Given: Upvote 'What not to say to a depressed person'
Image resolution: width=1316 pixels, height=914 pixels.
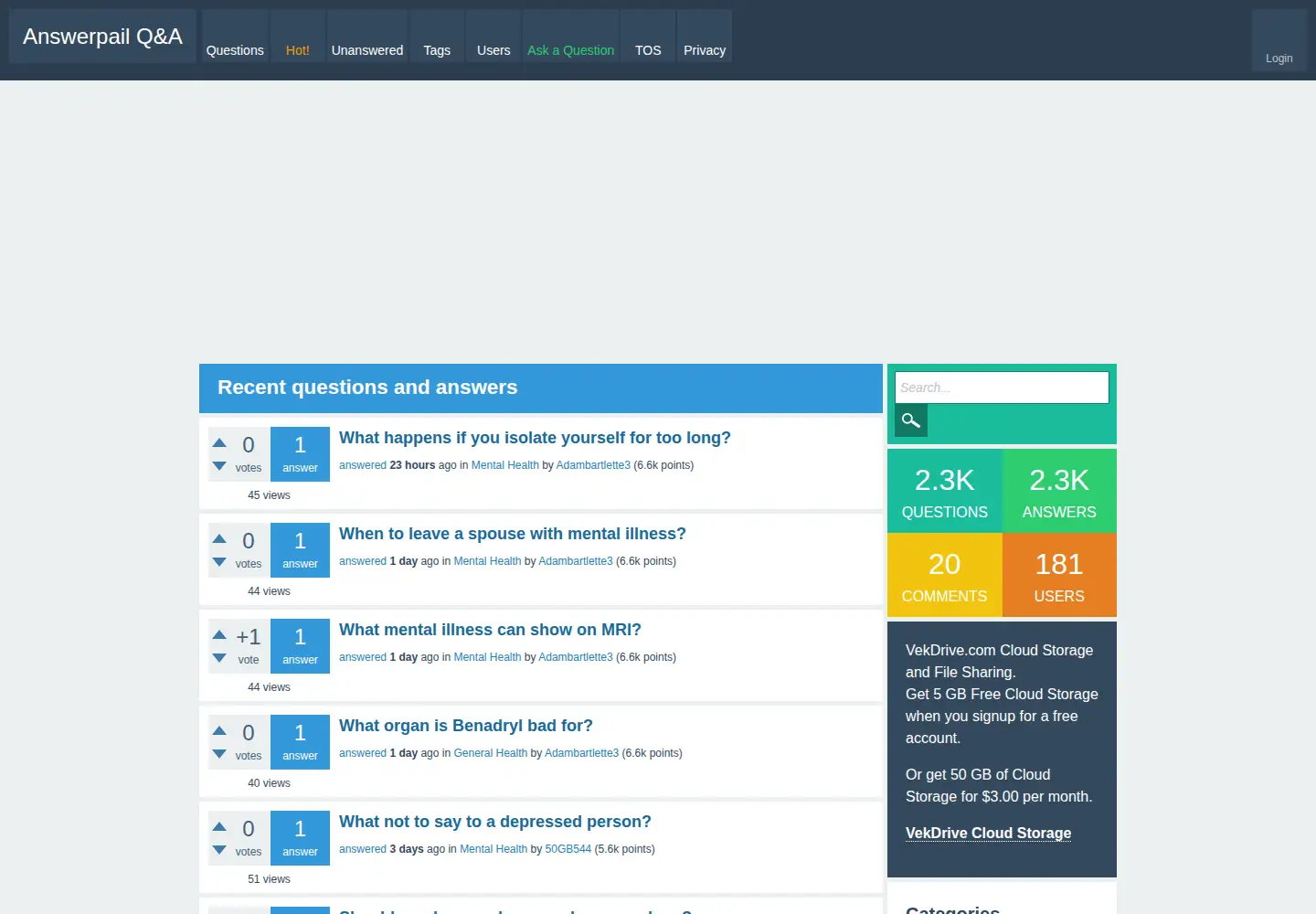Looking at the screenshot, I should click(x=219, y=826).
